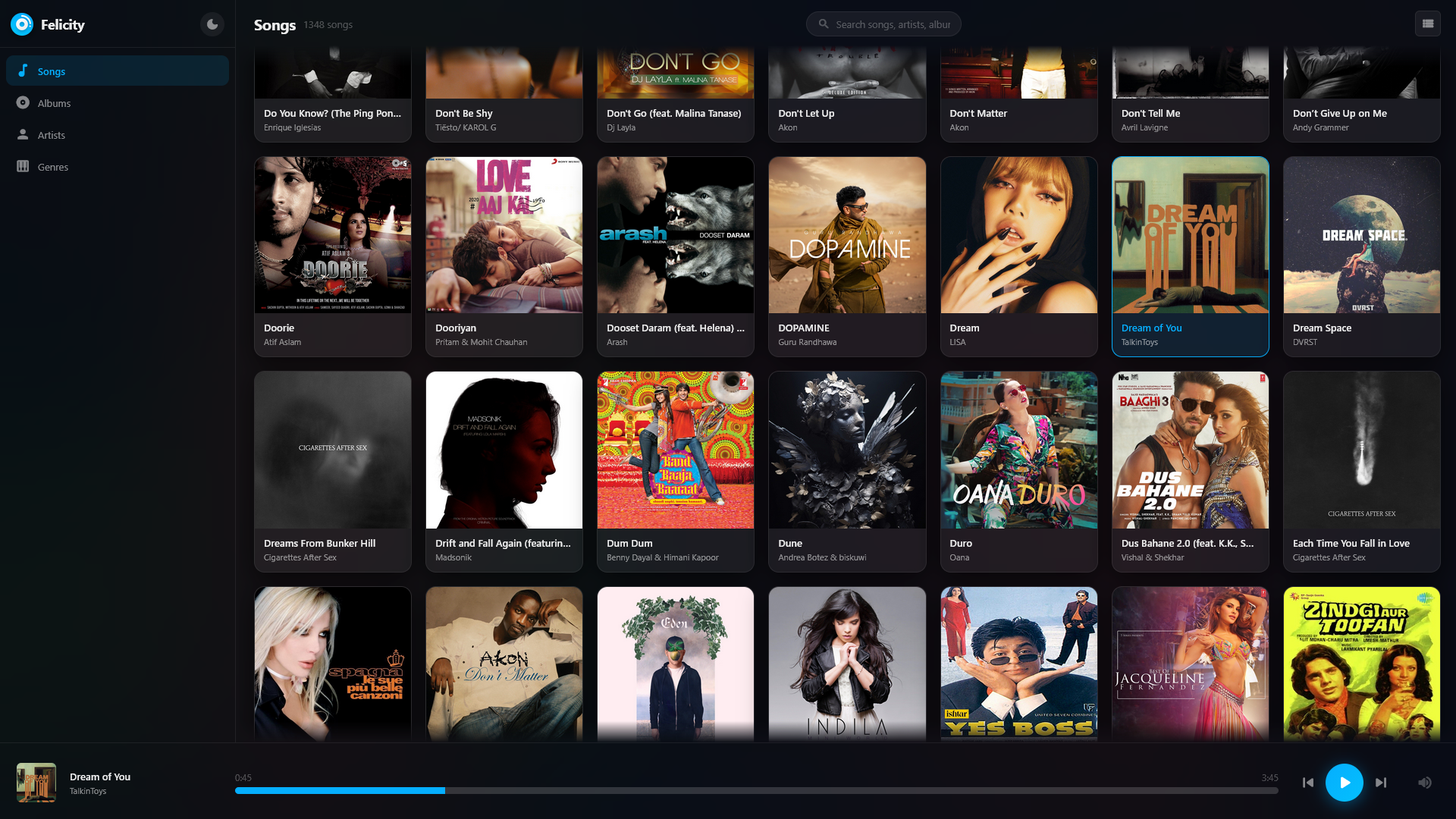Skip to the next track
Screen dimensions: 1456x819
pos(1381,783)
